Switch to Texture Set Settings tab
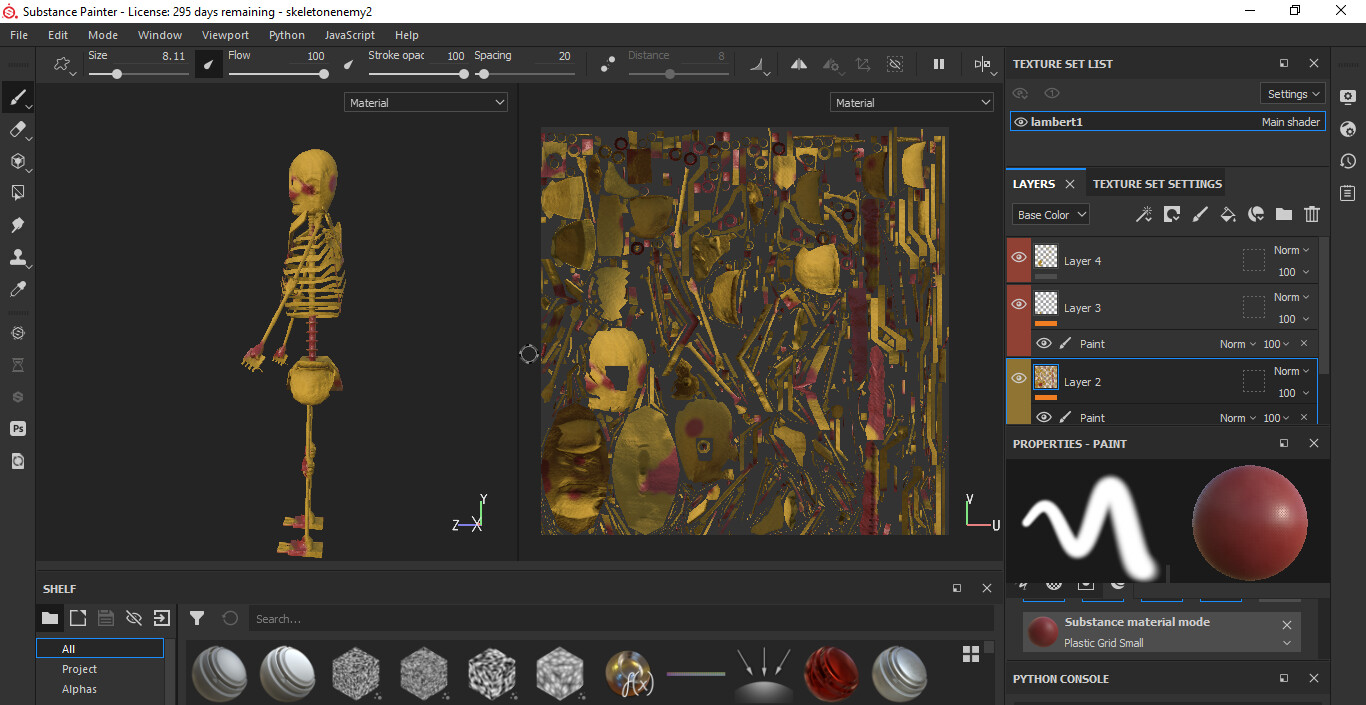1366x705 pixels. (1157, 184)
